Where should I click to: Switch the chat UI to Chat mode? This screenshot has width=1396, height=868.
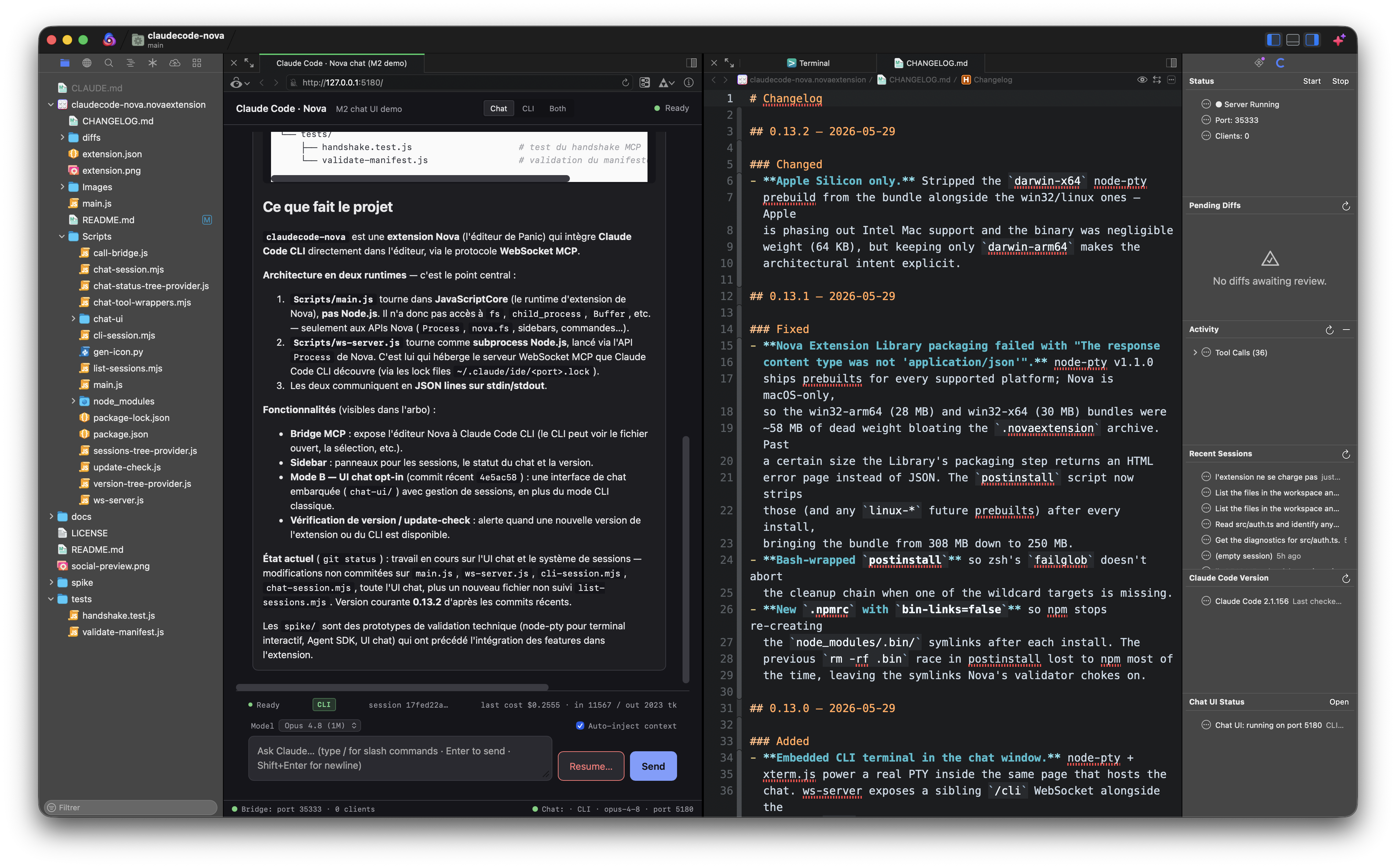click(498, 108)
